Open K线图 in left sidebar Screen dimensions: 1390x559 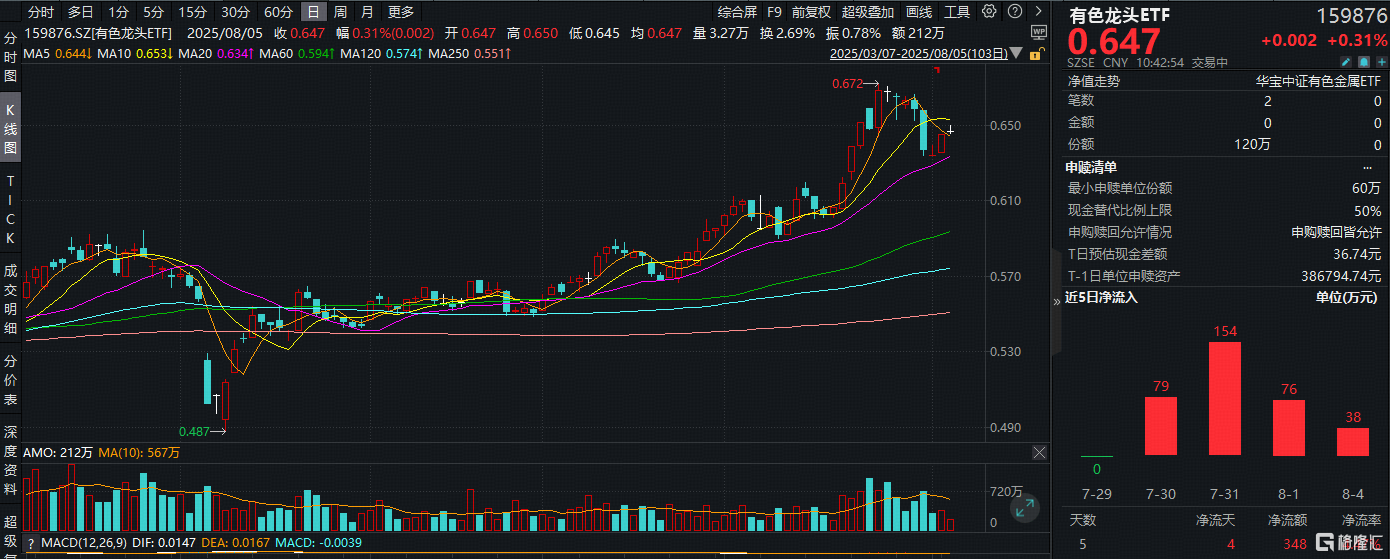point(11,129)
